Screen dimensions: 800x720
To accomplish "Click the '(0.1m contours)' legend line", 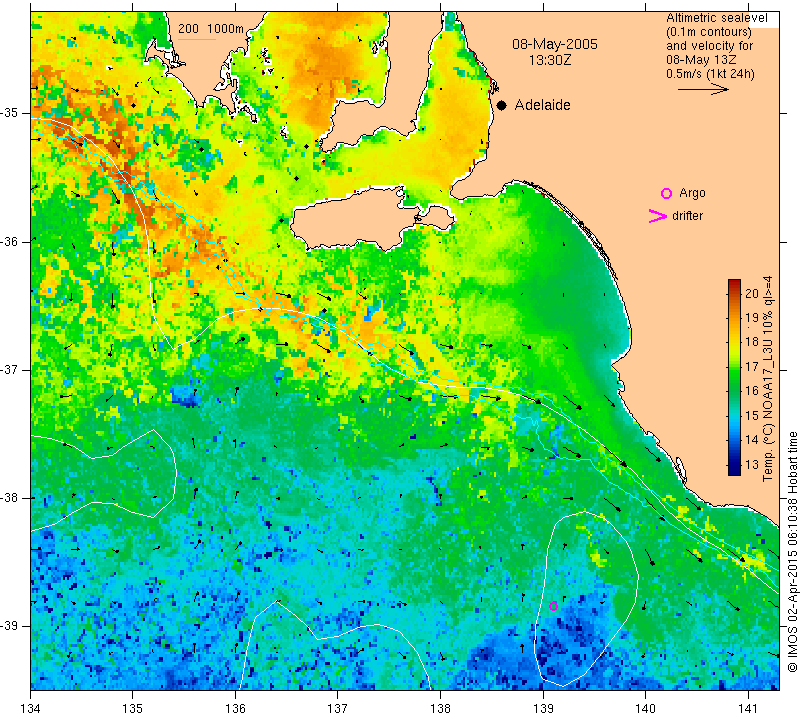I will [x=709, y=32].
